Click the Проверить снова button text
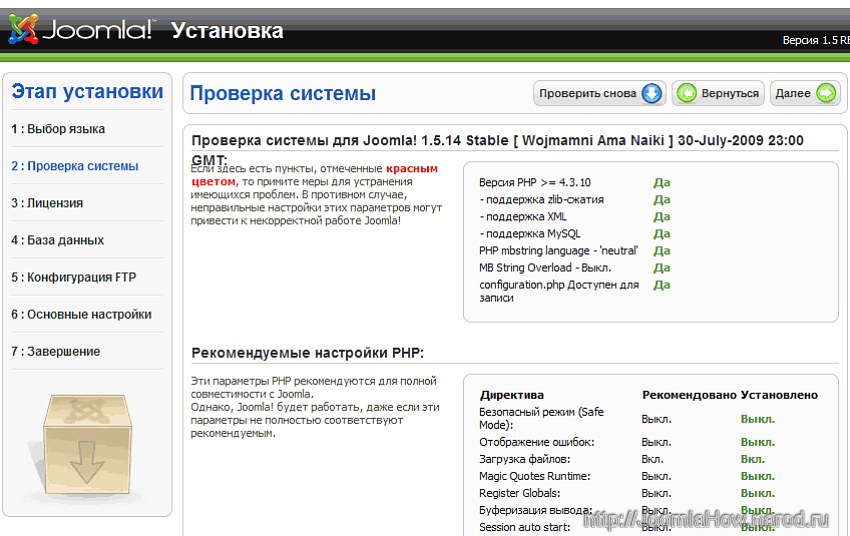 pos(588,93)
